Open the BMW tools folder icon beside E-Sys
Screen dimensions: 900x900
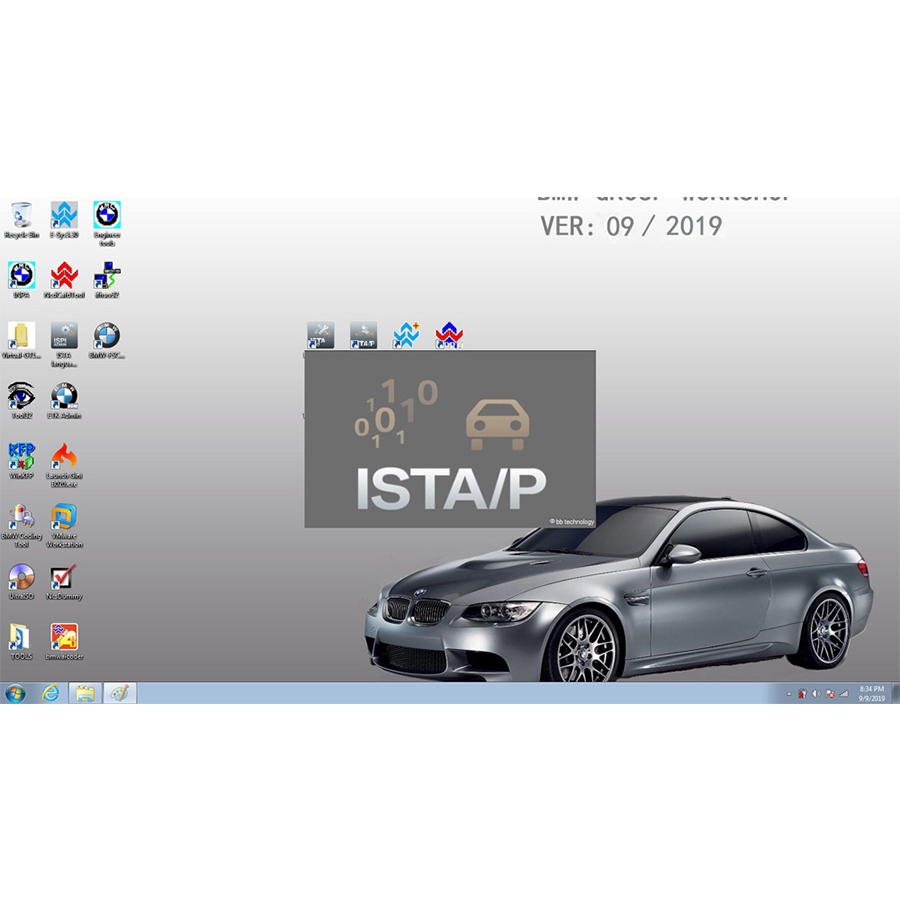[107, 224]
